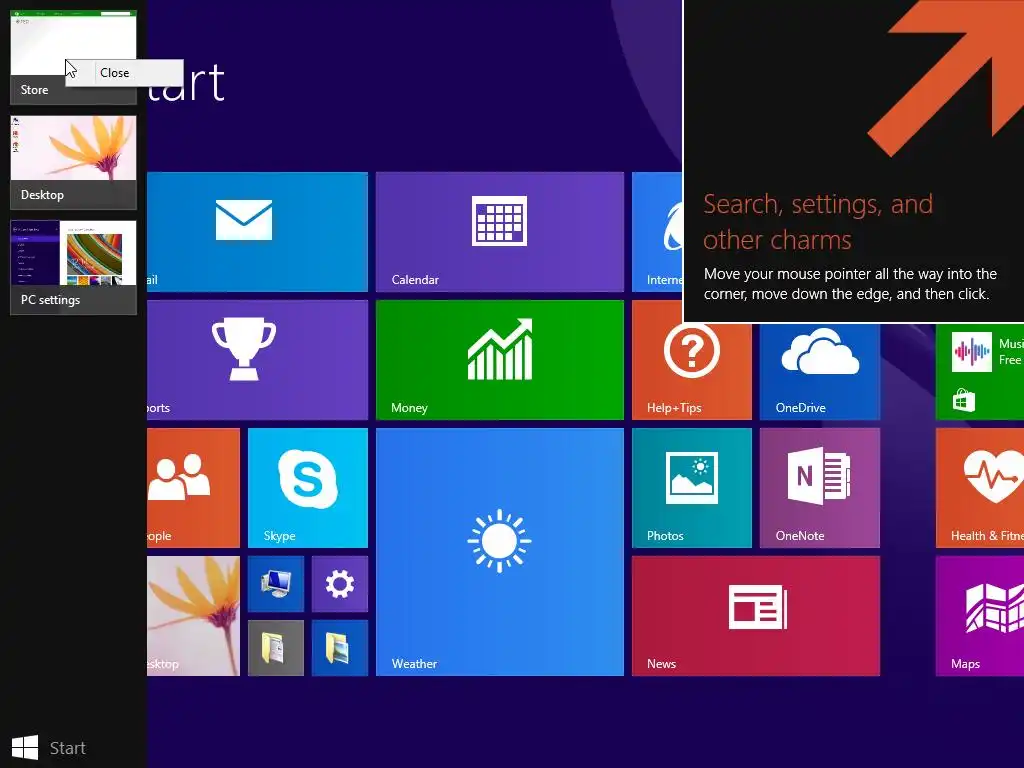Switch to the PC settings thumbnail
This screenshot has width=1024, height=768.
(x=73, y=268)
